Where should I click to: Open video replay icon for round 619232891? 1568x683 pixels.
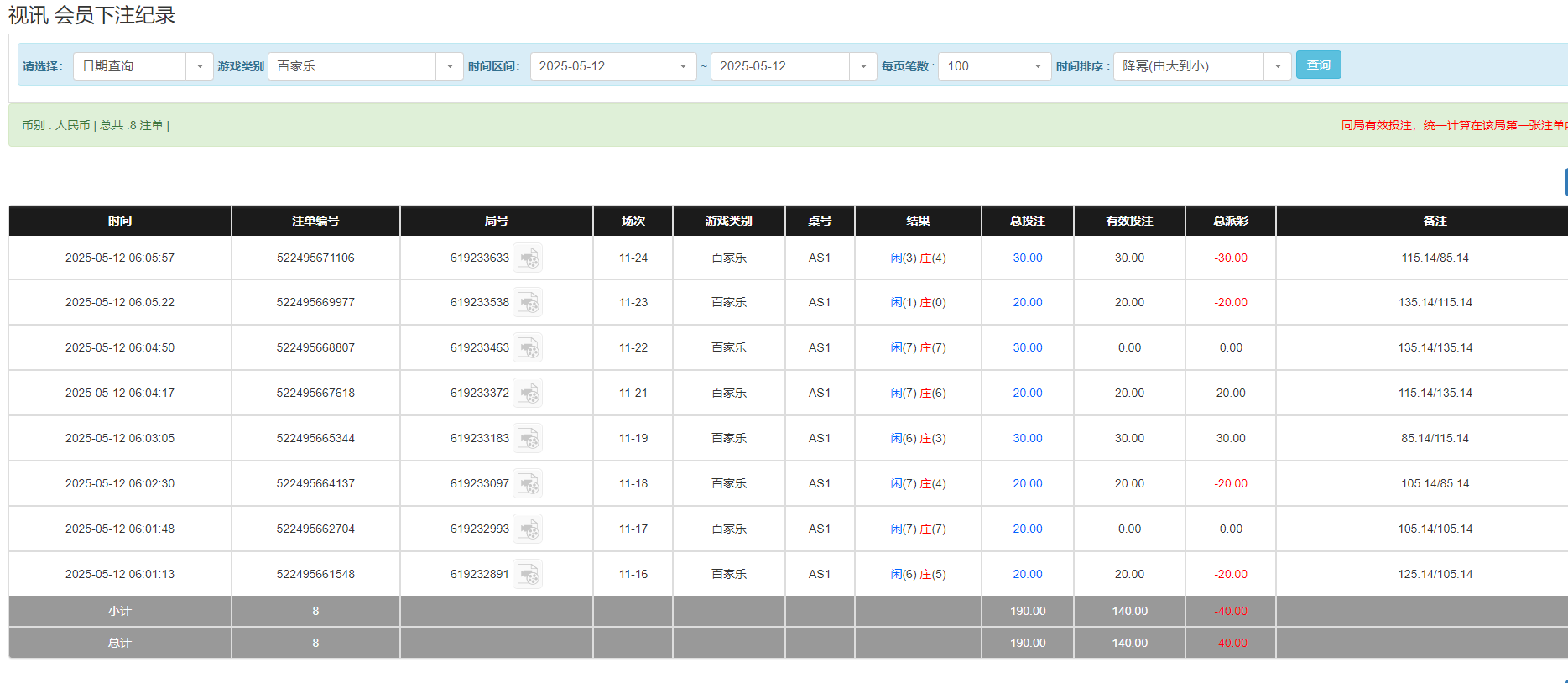528,575
